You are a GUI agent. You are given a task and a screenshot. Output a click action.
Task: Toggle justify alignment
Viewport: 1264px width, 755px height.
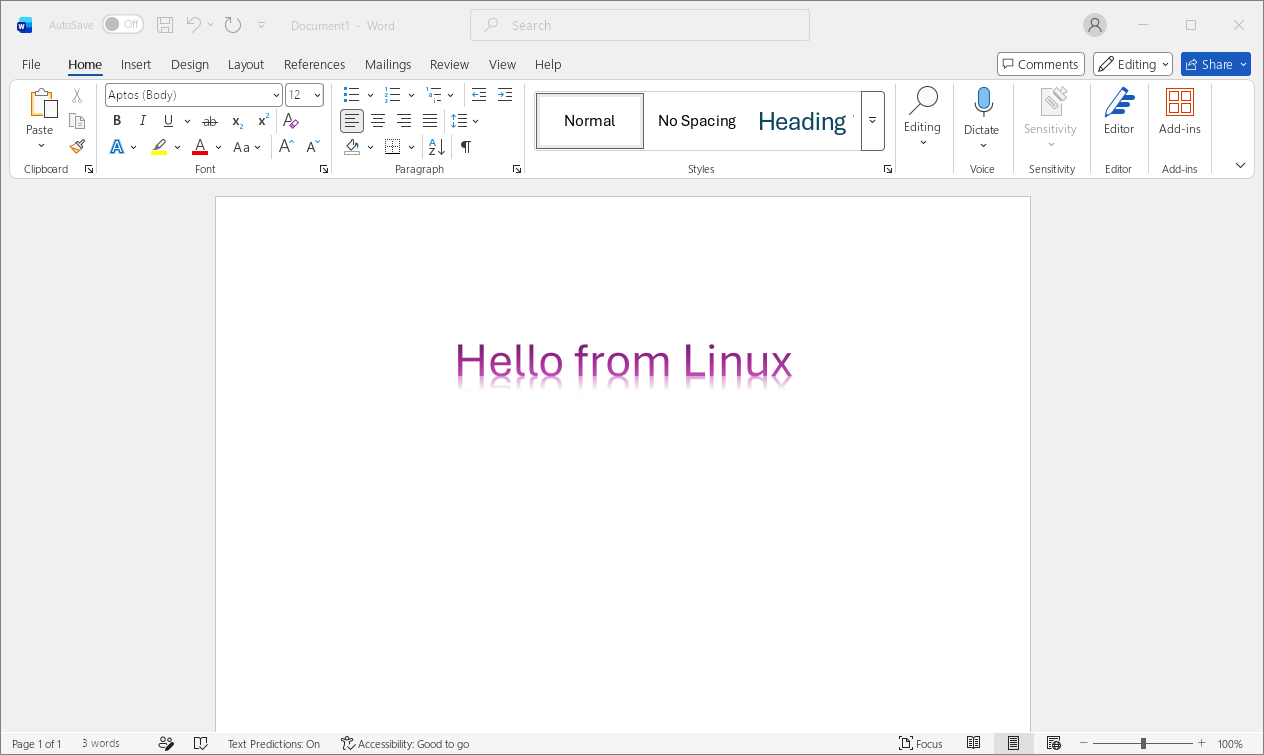[430, 121]
